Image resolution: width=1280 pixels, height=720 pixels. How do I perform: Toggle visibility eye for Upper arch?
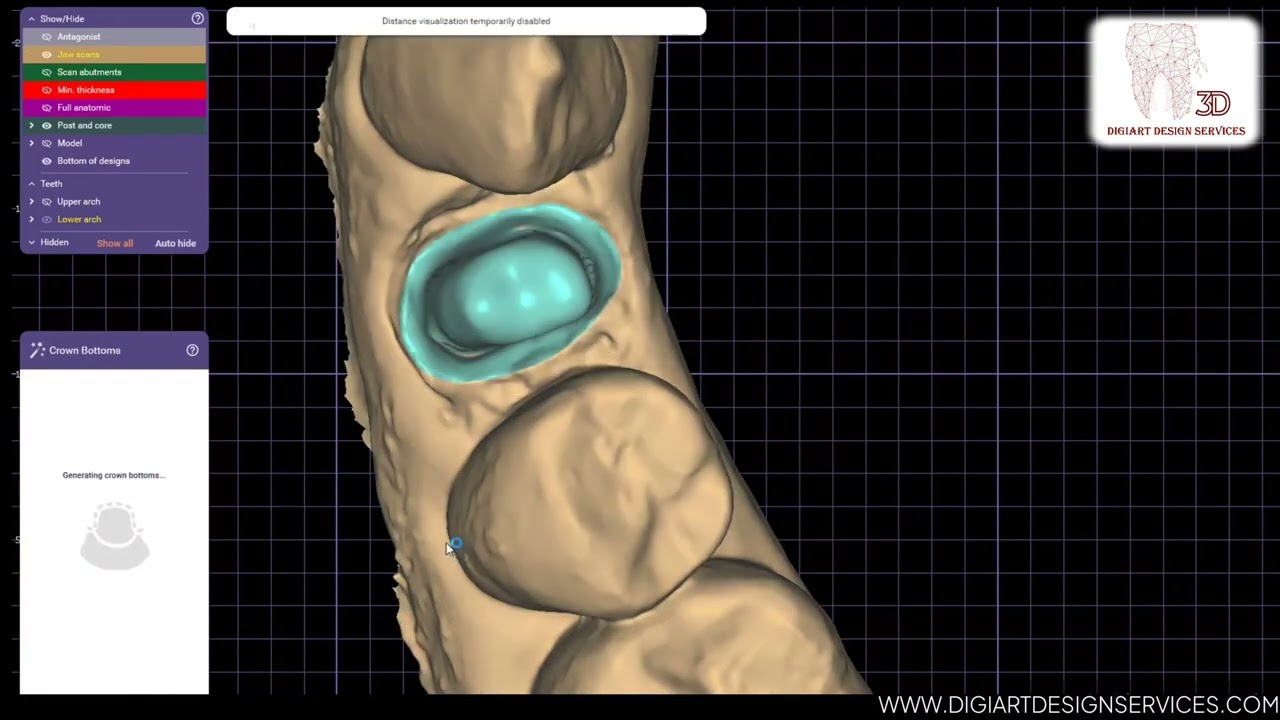click(46, 202)
